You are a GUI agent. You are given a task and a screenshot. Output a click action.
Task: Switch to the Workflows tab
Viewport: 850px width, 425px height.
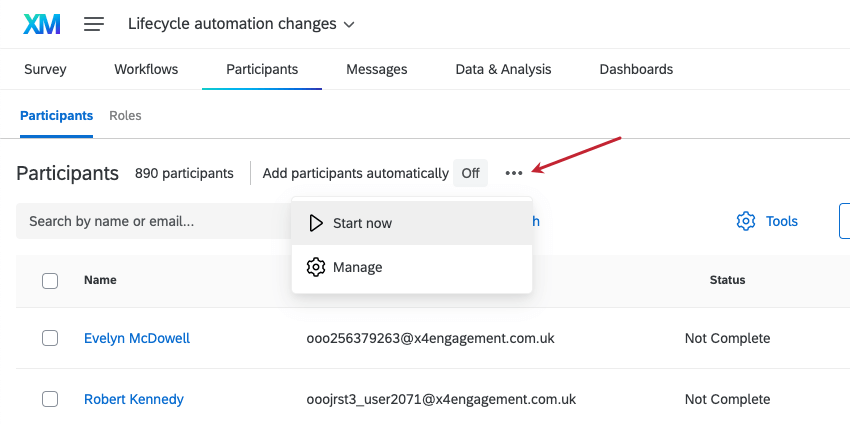click(146, 70)
